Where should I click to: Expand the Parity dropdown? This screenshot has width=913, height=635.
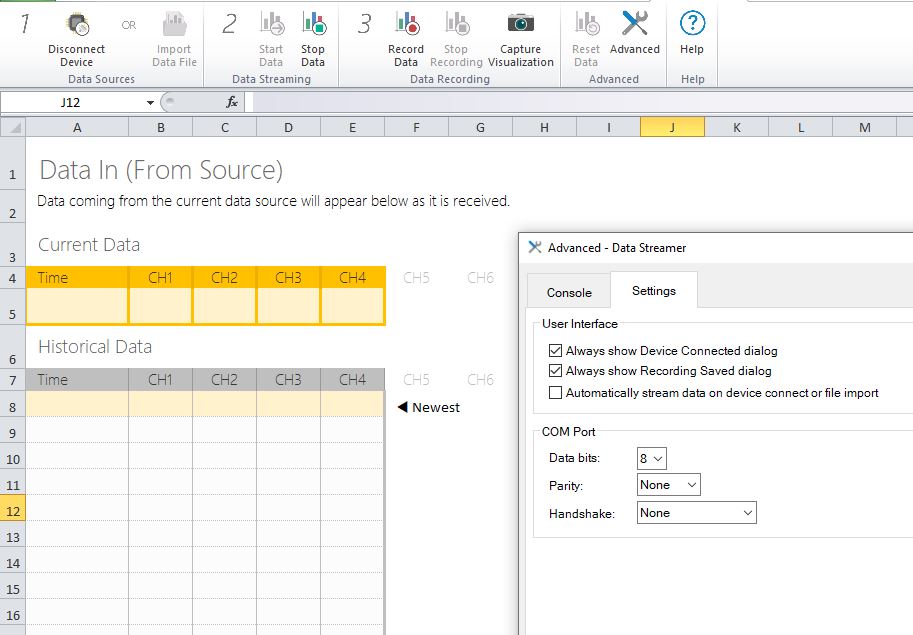(669, 485)
